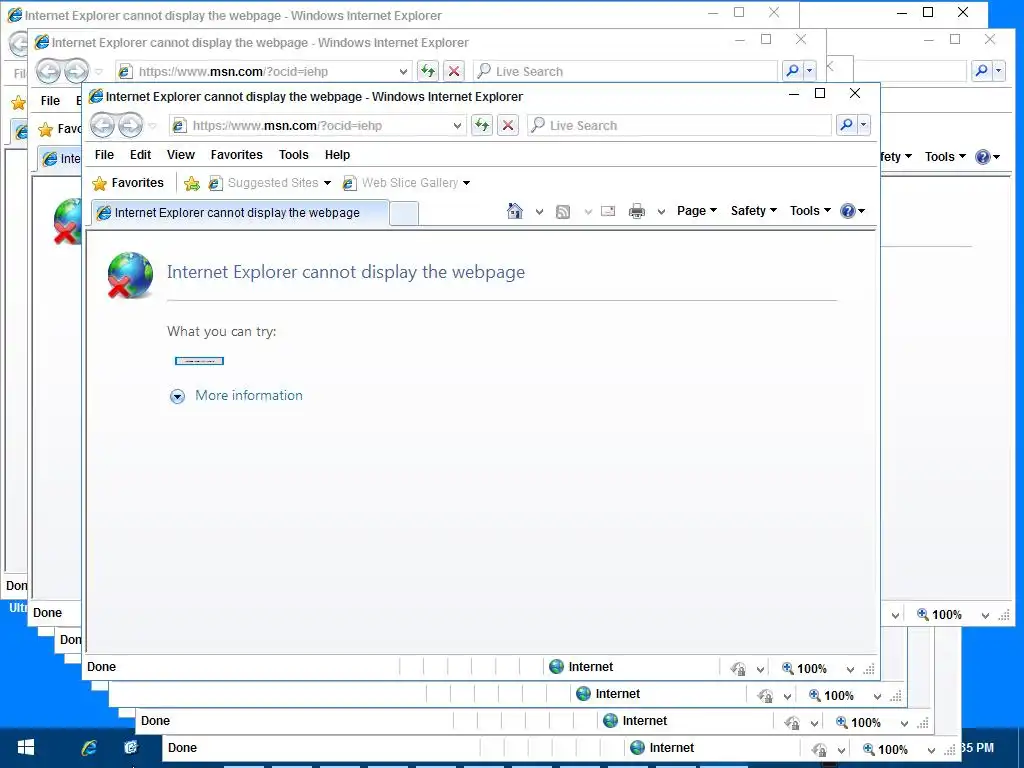Expand address bar history dropdown in front window
Image resolution: width=1024 pixels, height=768 pixels.
point(457,125)
